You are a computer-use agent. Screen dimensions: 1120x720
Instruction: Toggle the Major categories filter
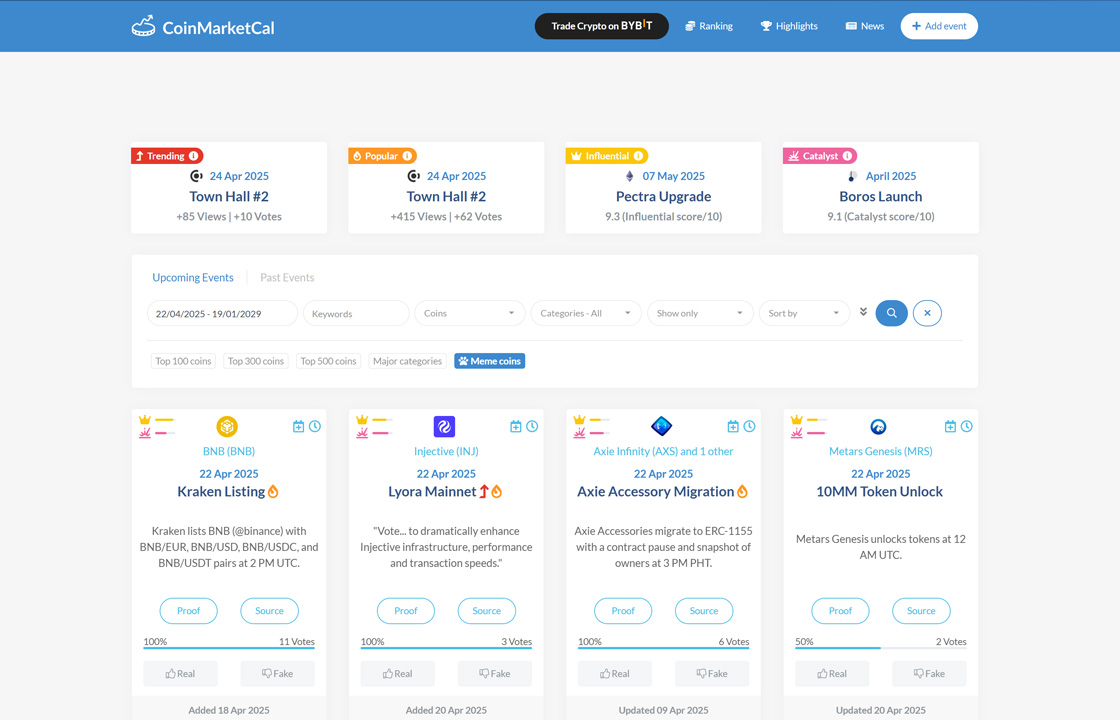point(407,361)
